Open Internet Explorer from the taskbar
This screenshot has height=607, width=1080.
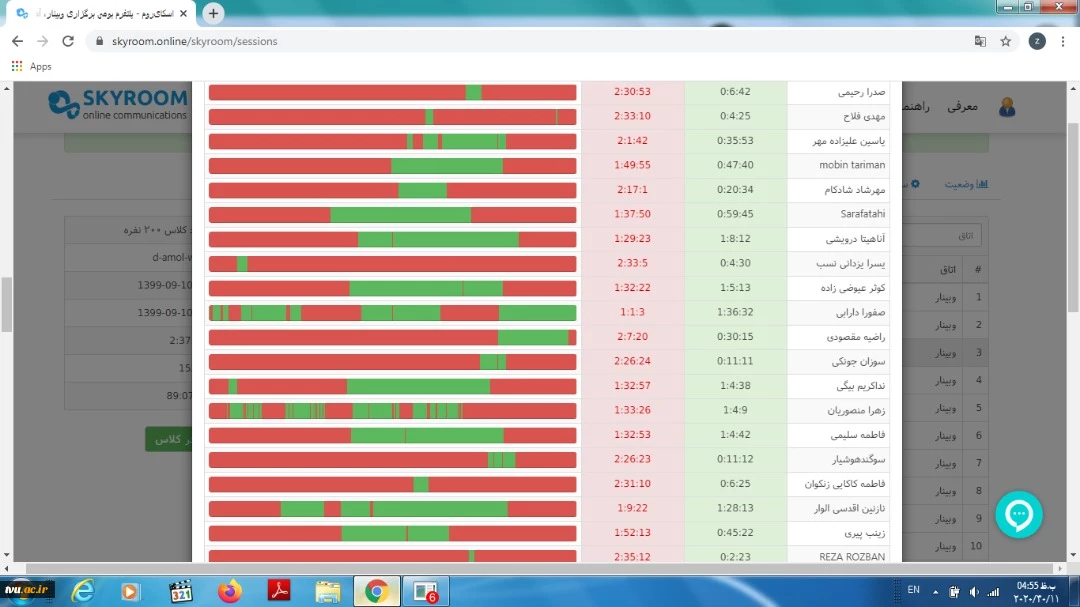tap(83, 591)
